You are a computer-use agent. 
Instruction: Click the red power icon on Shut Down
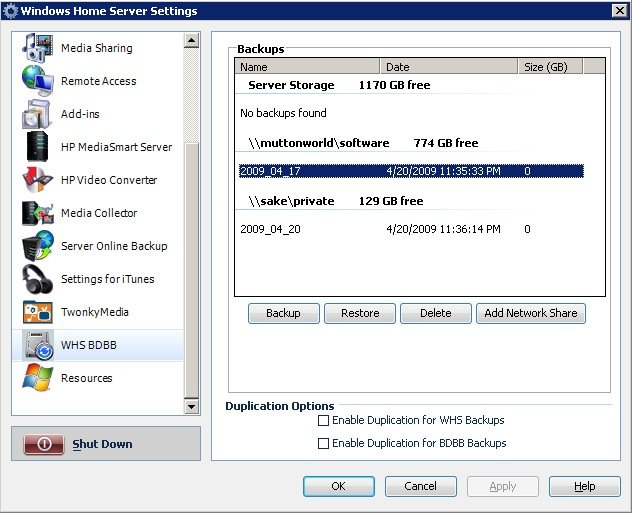[44, 444]
